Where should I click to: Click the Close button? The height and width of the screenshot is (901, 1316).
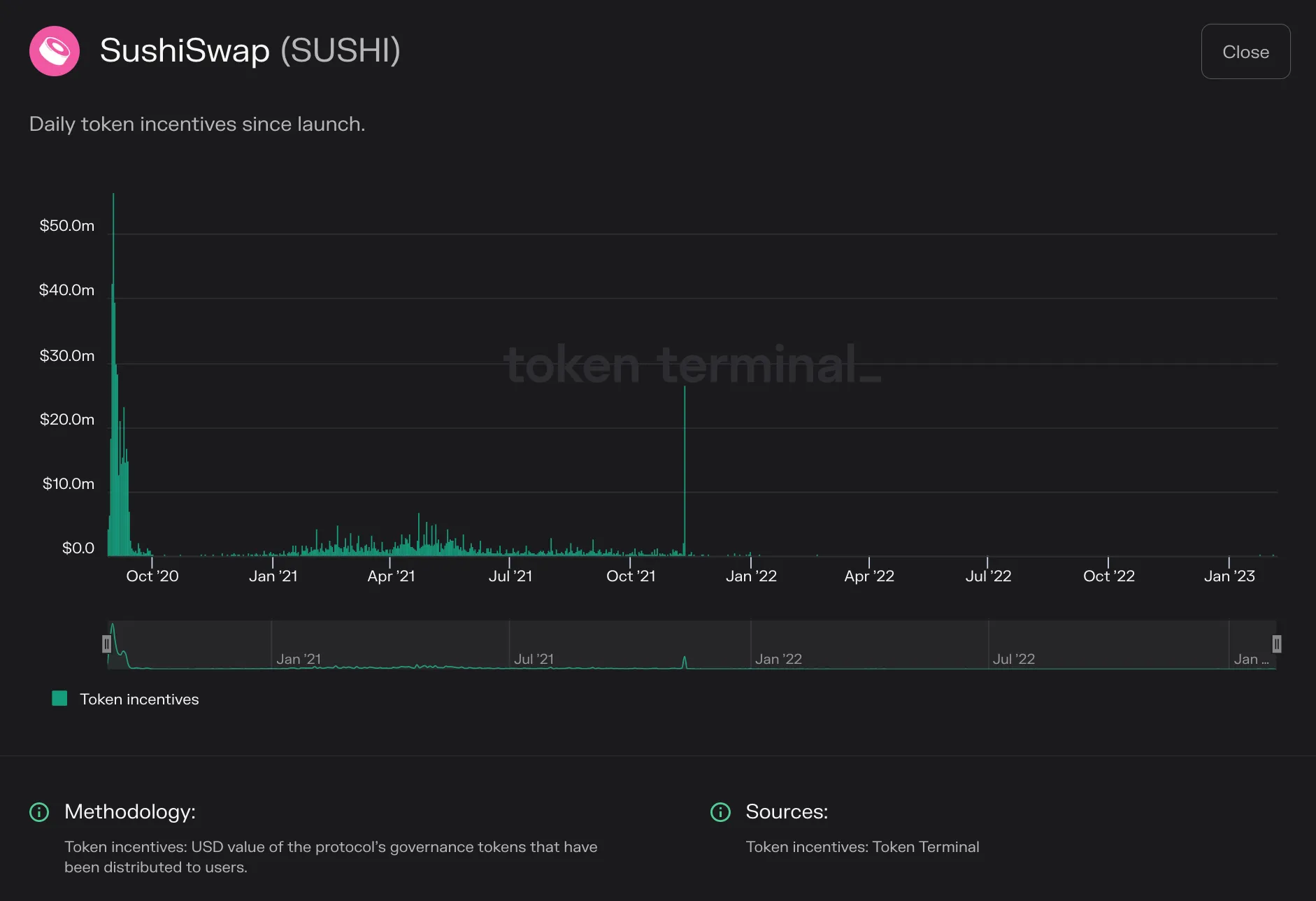(x=1245, y=52)
